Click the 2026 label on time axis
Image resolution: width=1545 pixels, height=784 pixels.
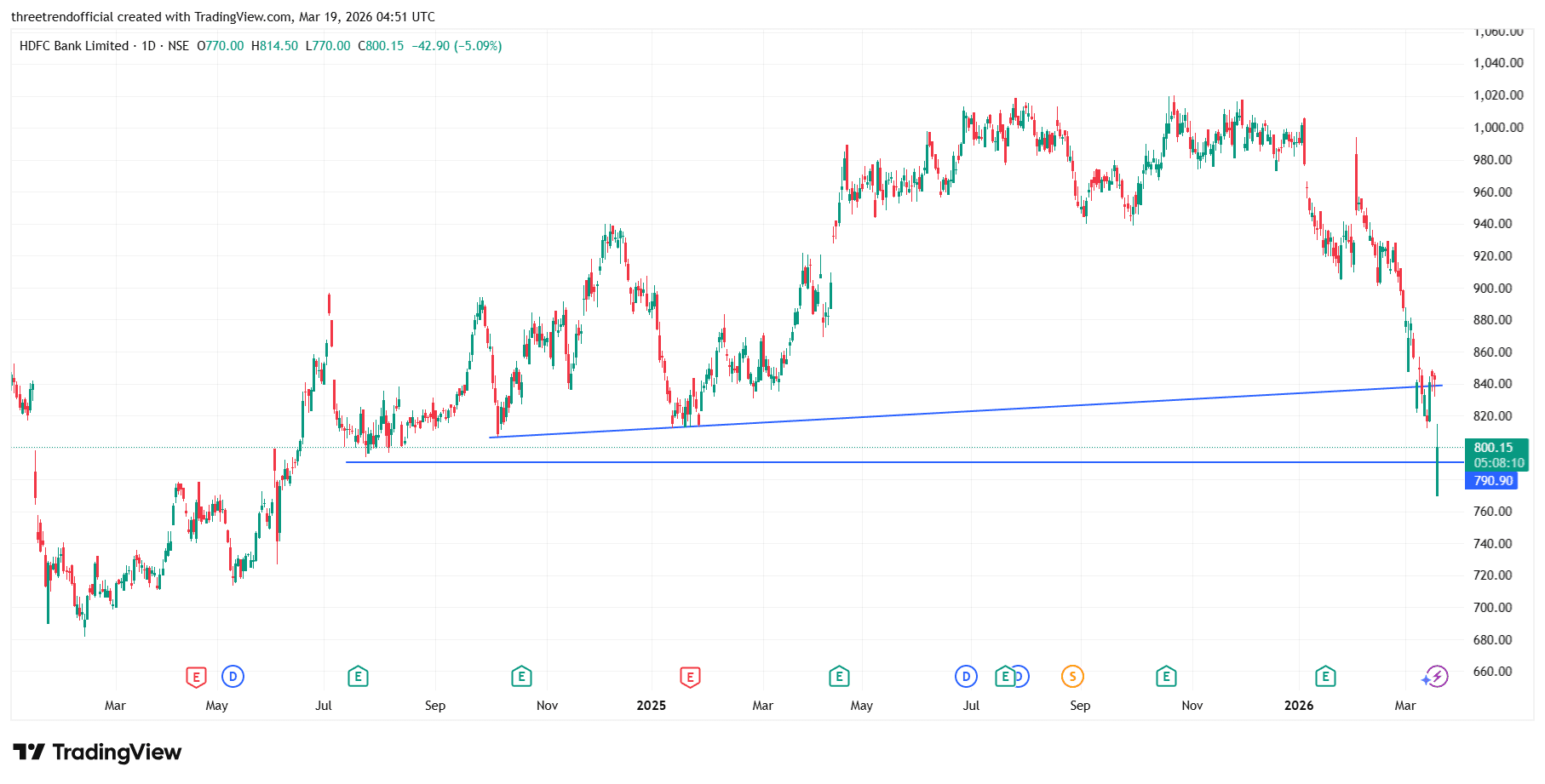pyautogui.click(x=1299, y=706)
